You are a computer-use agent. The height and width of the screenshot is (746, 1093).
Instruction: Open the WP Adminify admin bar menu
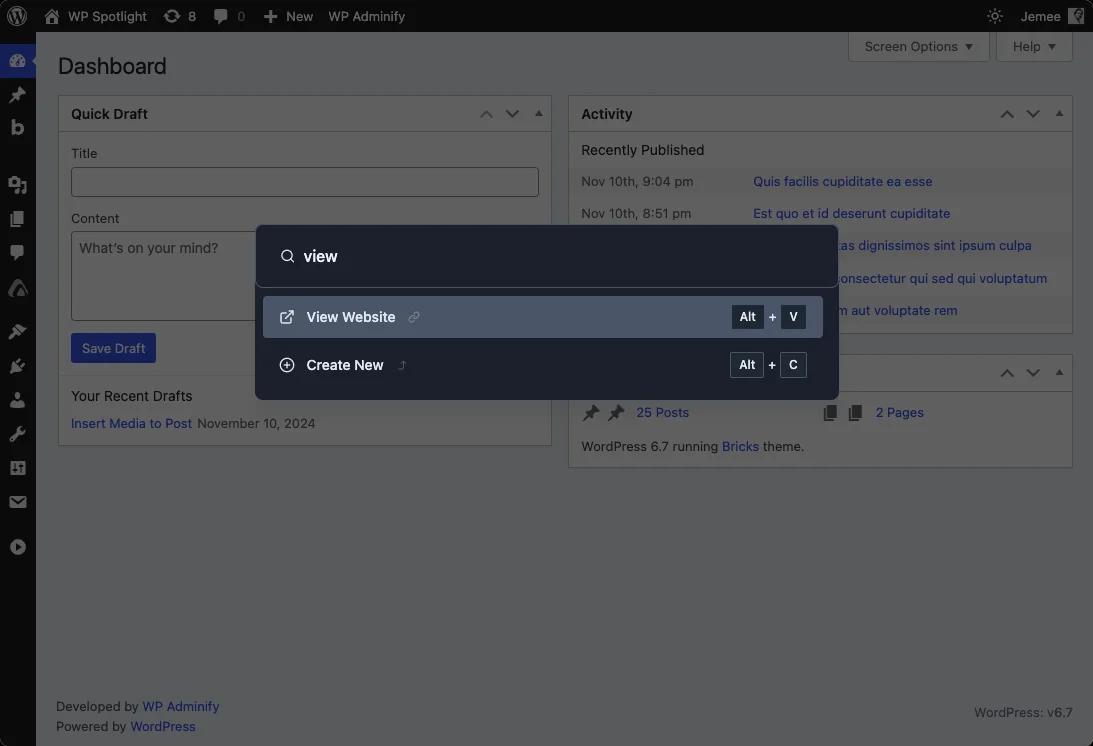coord(366,16)
